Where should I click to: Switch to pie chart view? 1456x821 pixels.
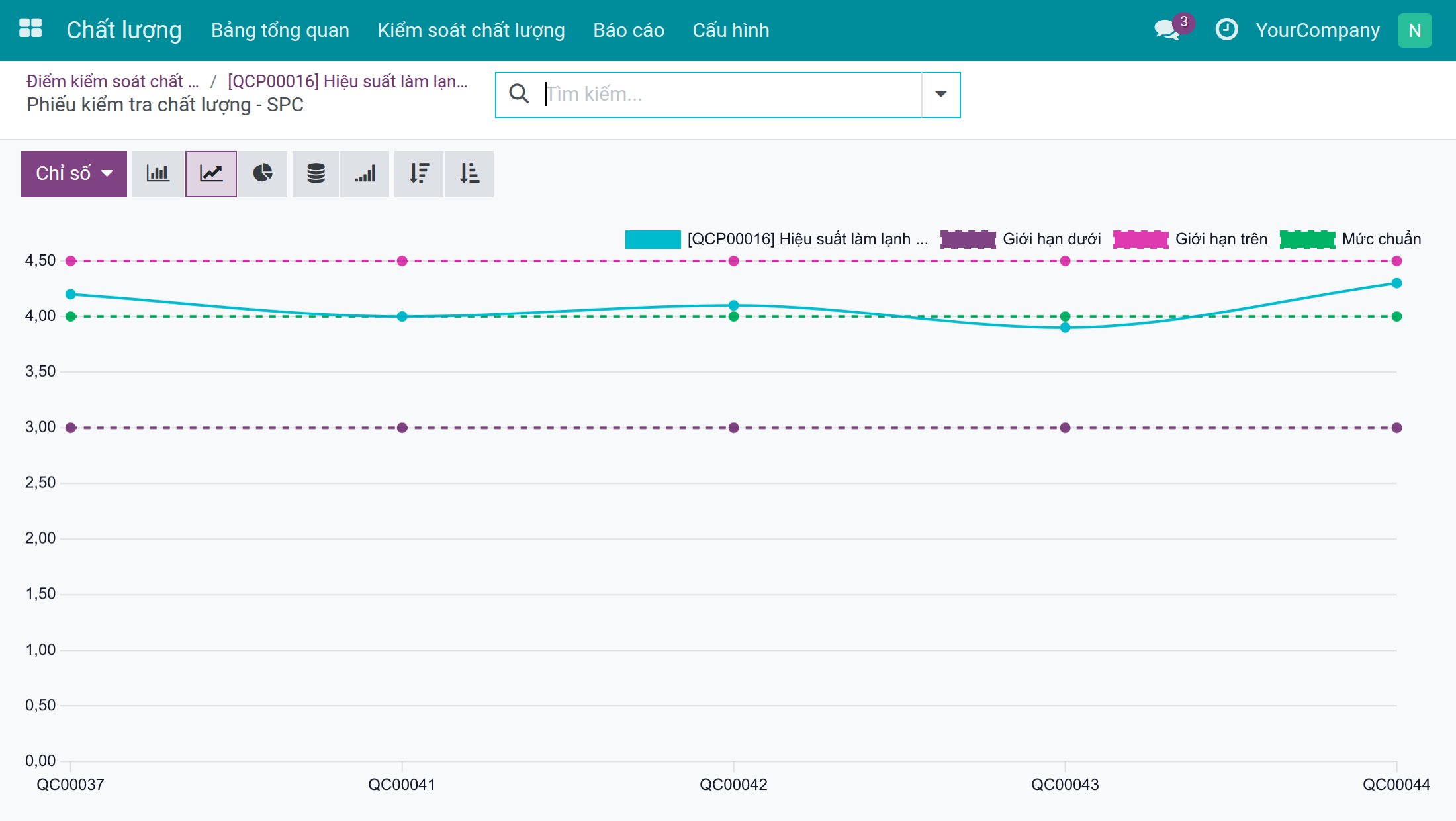263,173
